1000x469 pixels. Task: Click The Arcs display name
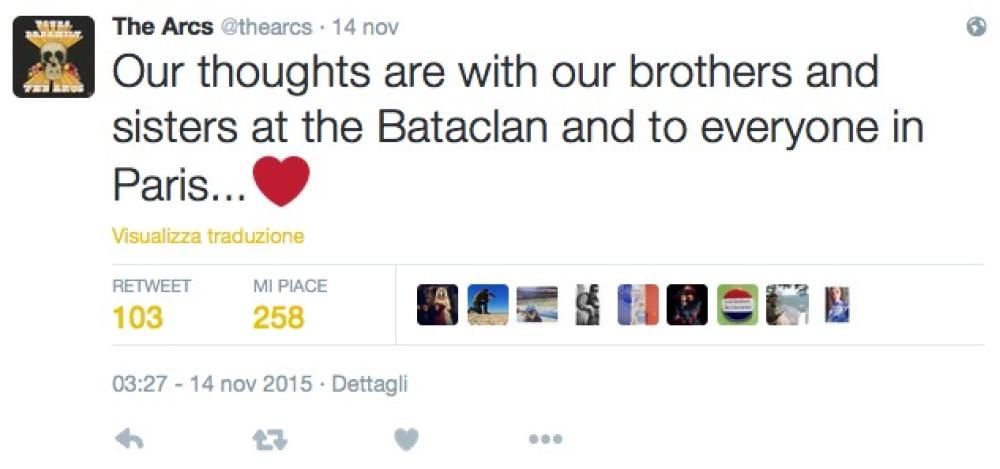tap(163, 27)
